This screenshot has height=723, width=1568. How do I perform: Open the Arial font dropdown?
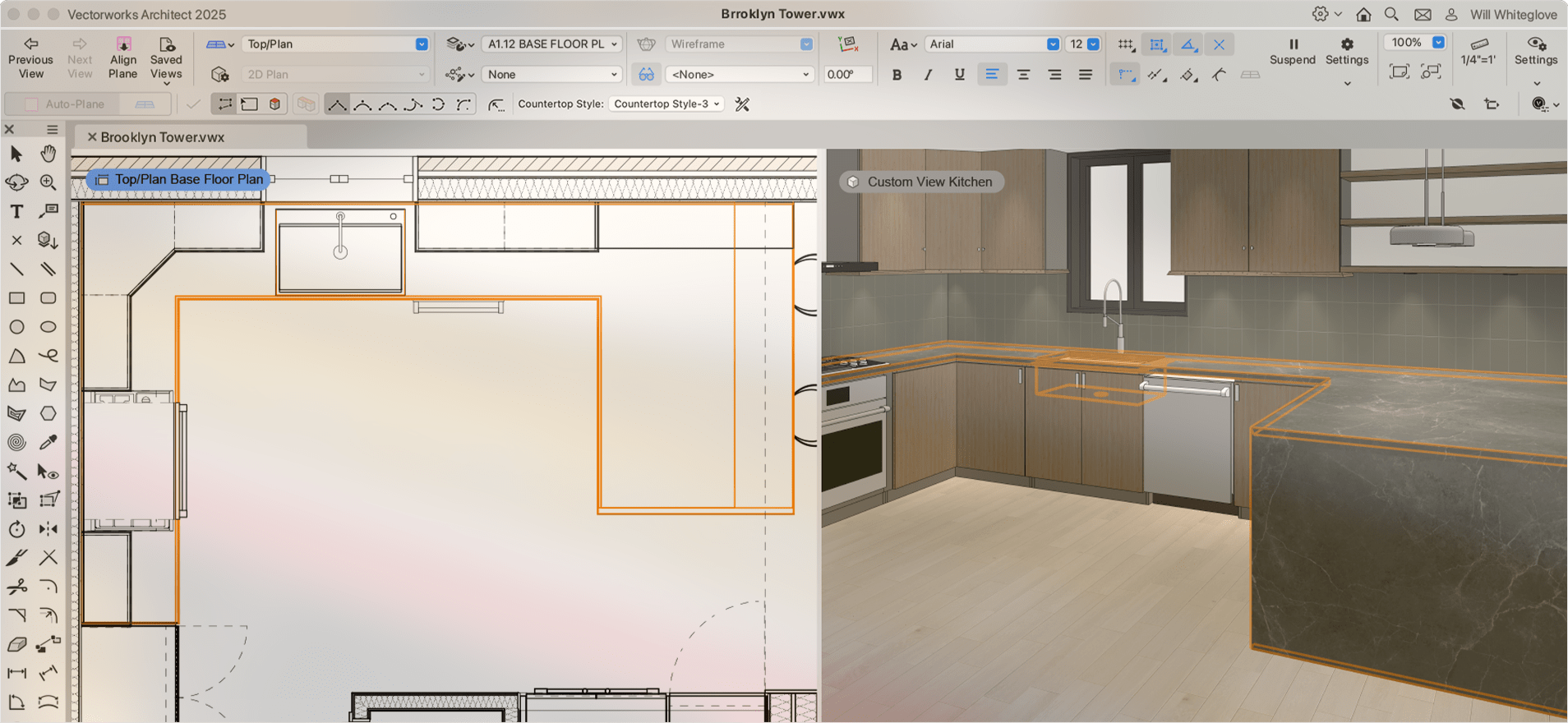[993, 44]
